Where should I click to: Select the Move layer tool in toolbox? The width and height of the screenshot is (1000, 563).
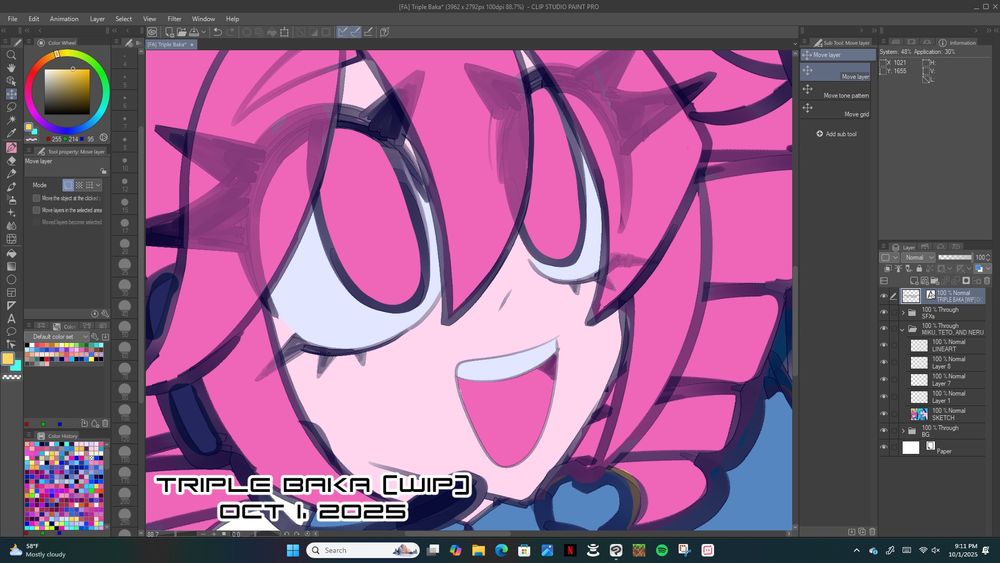(11, 94)
